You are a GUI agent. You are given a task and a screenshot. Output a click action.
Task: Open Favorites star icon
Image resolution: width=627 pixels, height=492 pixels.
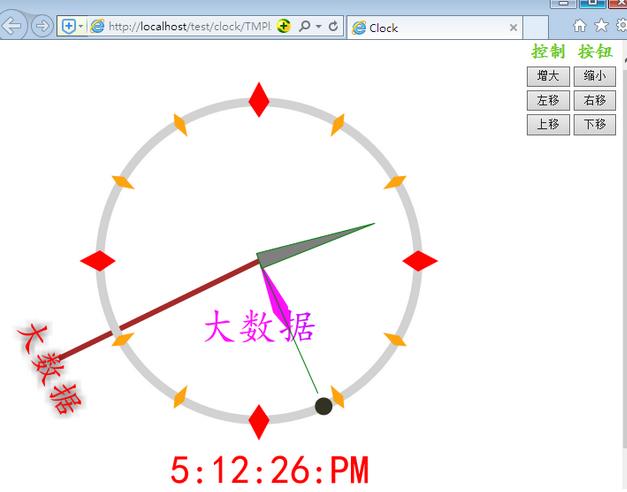click(x=600, y=26)
